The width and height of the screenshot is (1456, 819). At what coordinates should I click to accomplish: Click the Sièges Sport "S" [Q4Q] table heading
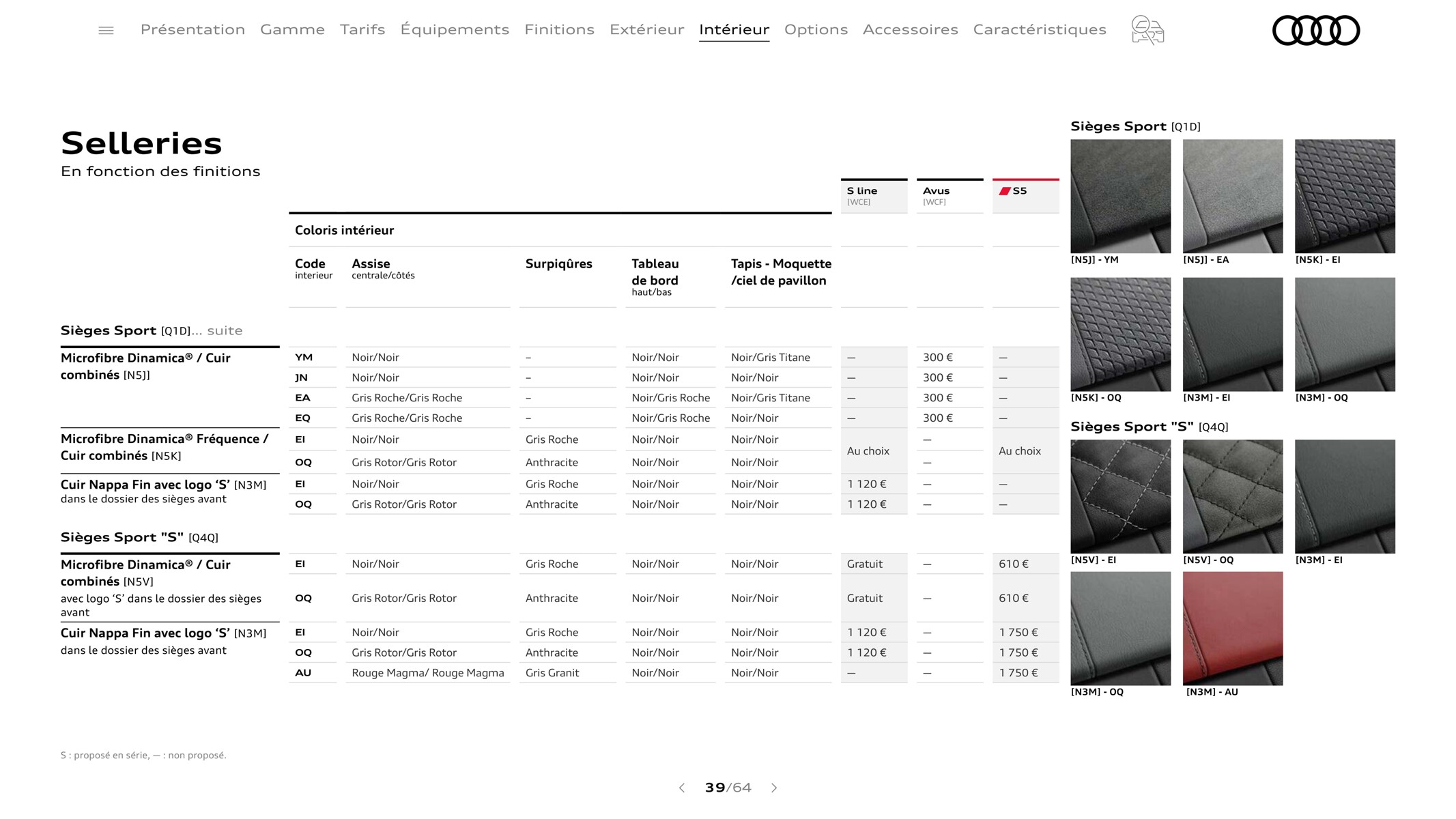pyautogui.click(x=139, y=537)
